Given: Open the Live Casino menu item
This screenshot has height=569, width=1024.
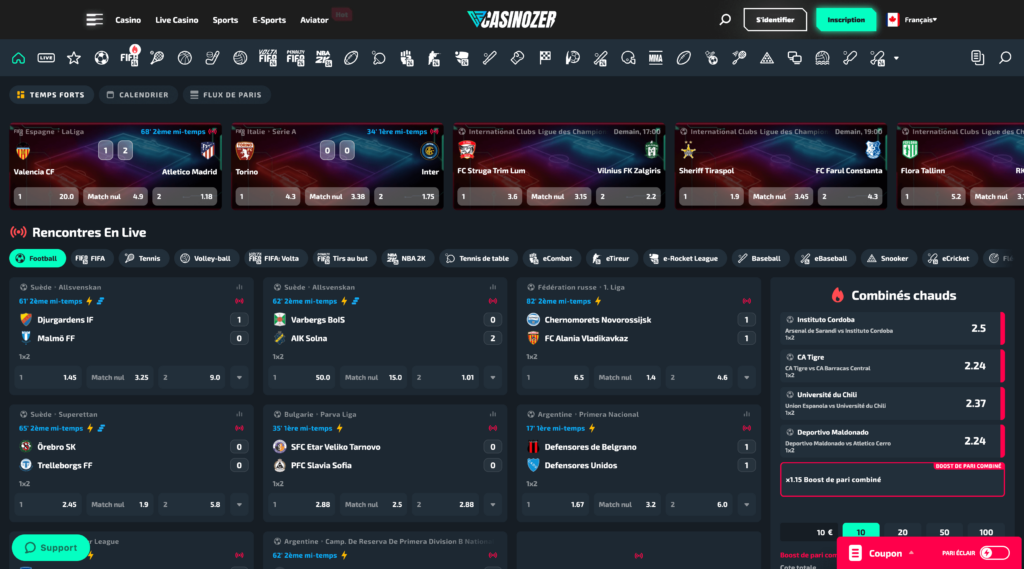Looking at the screenshot, I should point(176,20).
